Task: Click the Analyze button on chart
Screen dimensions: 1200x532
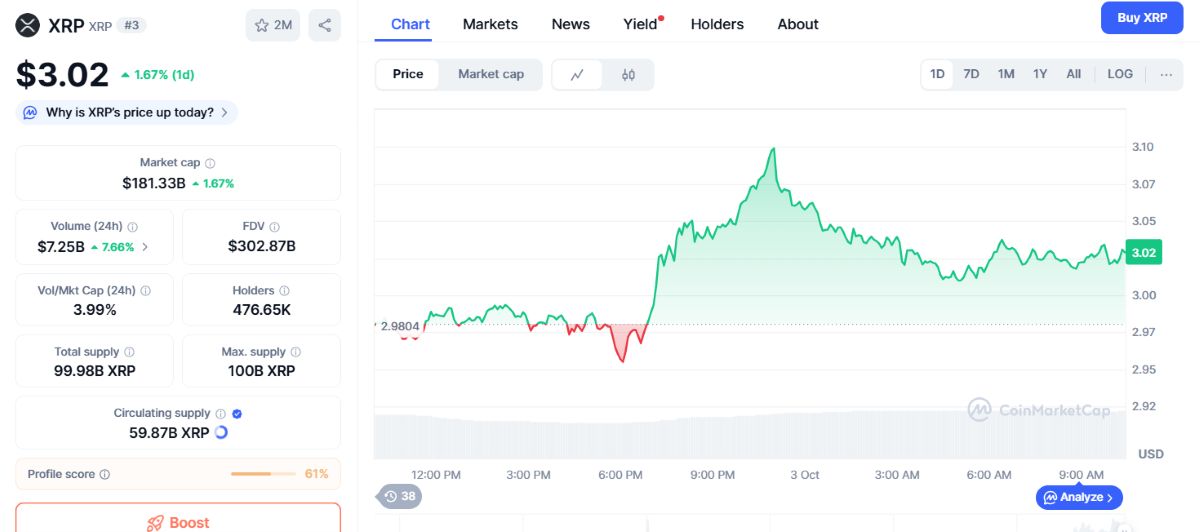Action: (x=1080, y=497)
